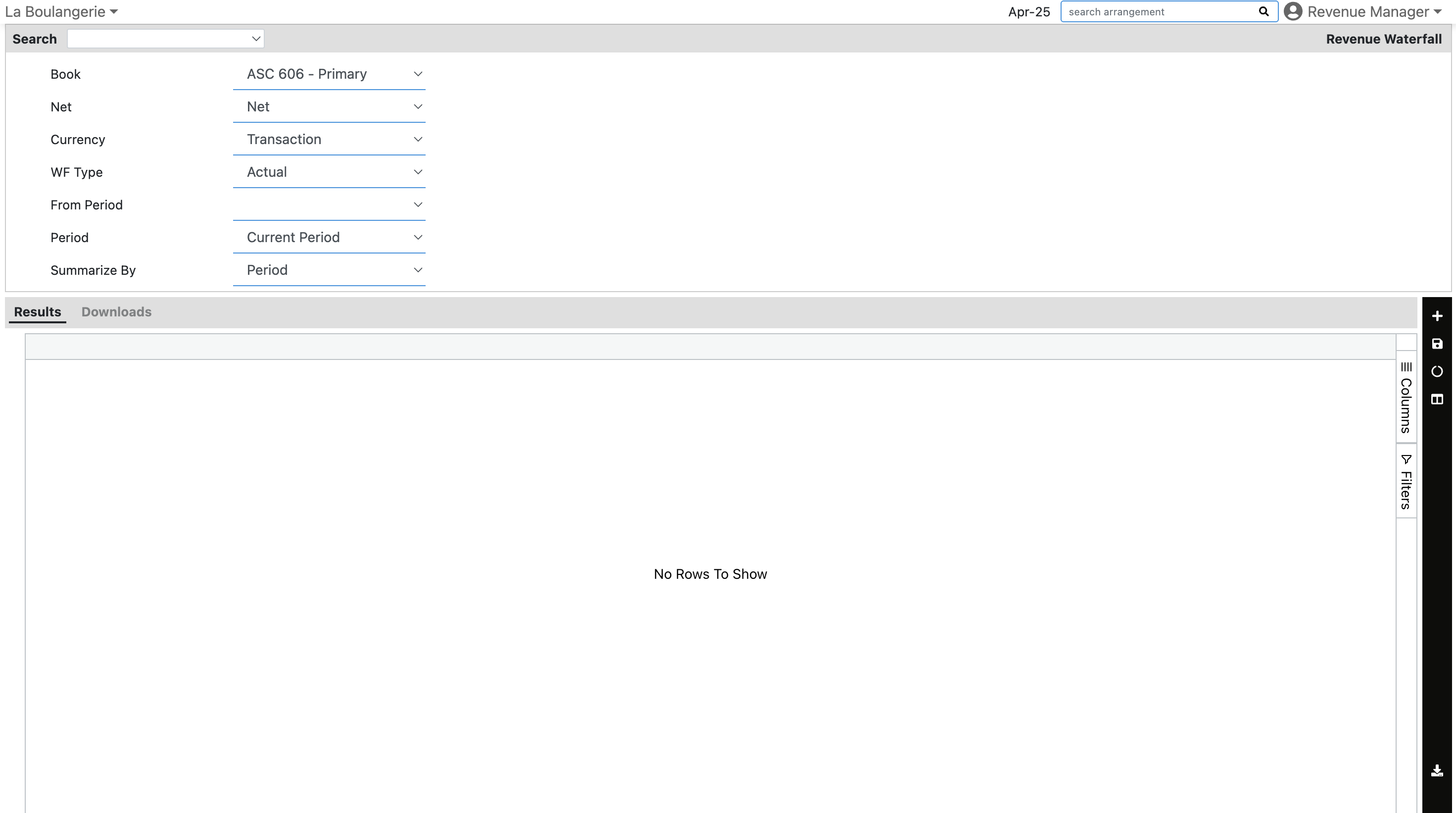Click the save icon in the sidebar
Screen dimensions: 1456x813
pos(1436,344)
